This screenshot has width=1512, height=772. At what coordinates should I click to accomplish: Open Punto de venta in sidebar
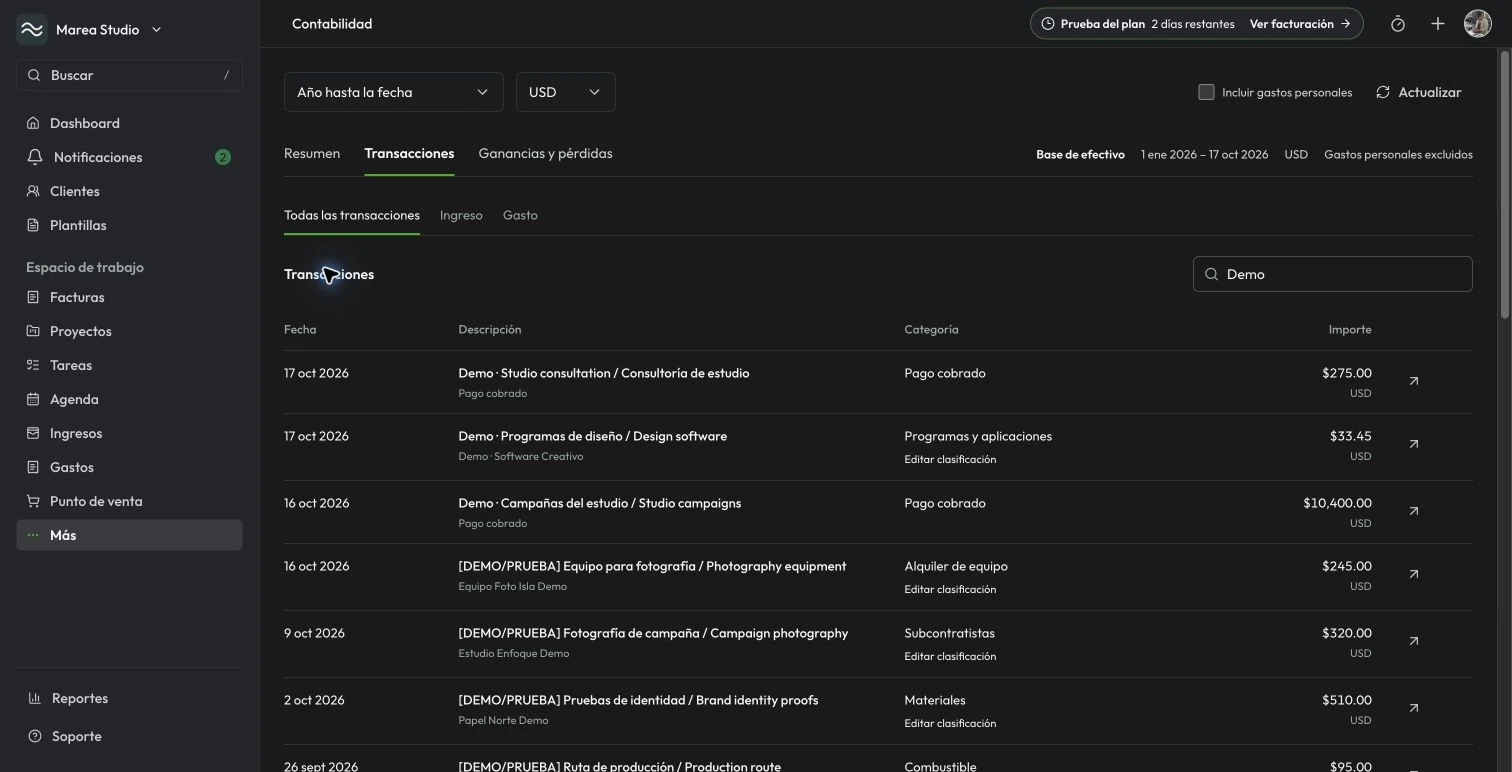click(129, 501)
